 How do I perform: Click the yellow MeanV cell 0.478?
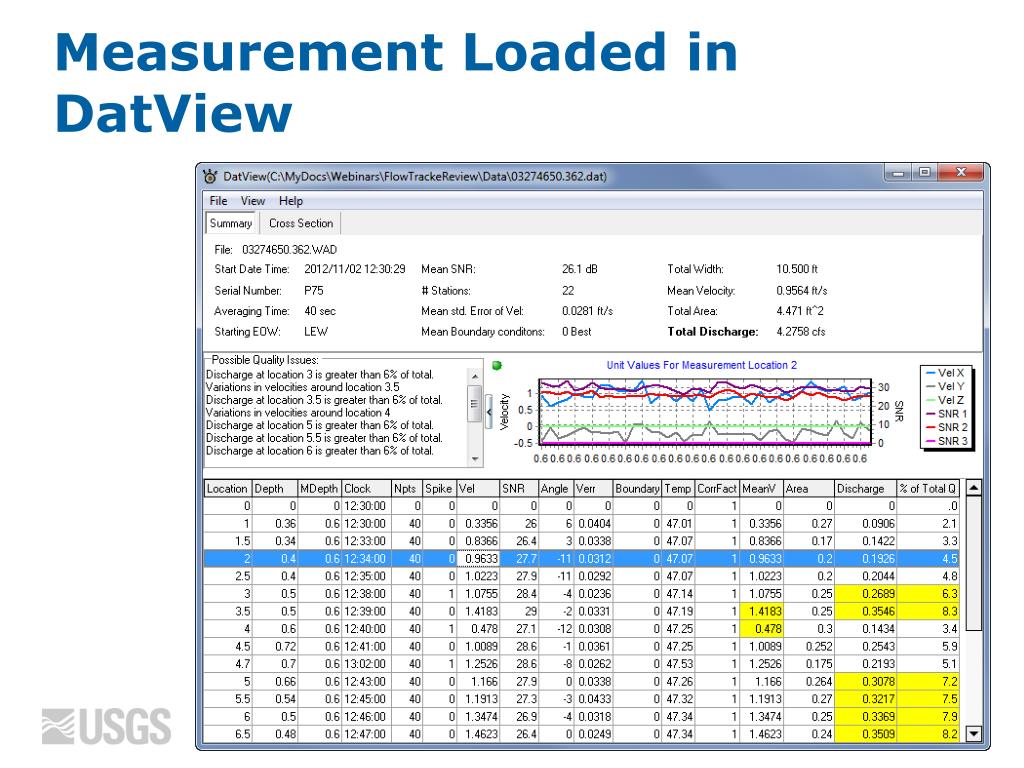(761, 630)
